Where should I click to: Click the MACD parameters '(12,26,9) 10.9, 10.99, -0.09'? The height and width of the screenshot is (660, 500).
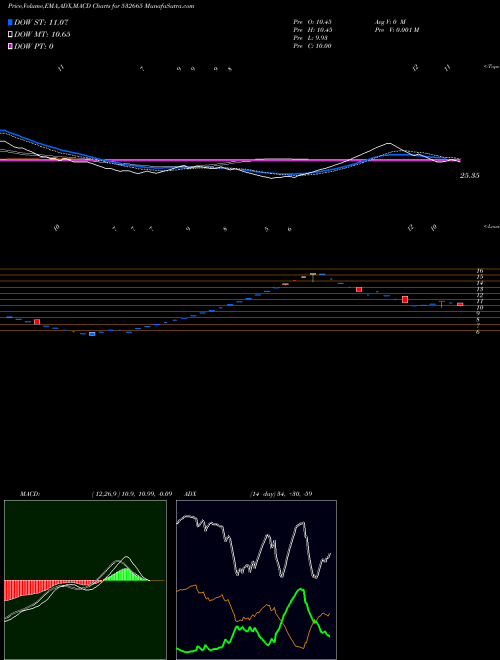(131, 494)
